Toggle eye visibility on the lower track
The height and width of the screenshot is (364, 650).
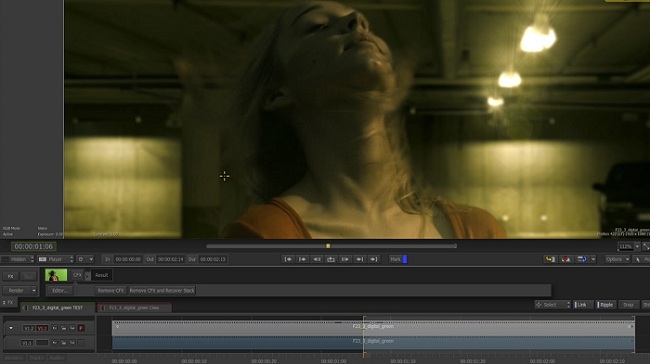tap(55, 343)
